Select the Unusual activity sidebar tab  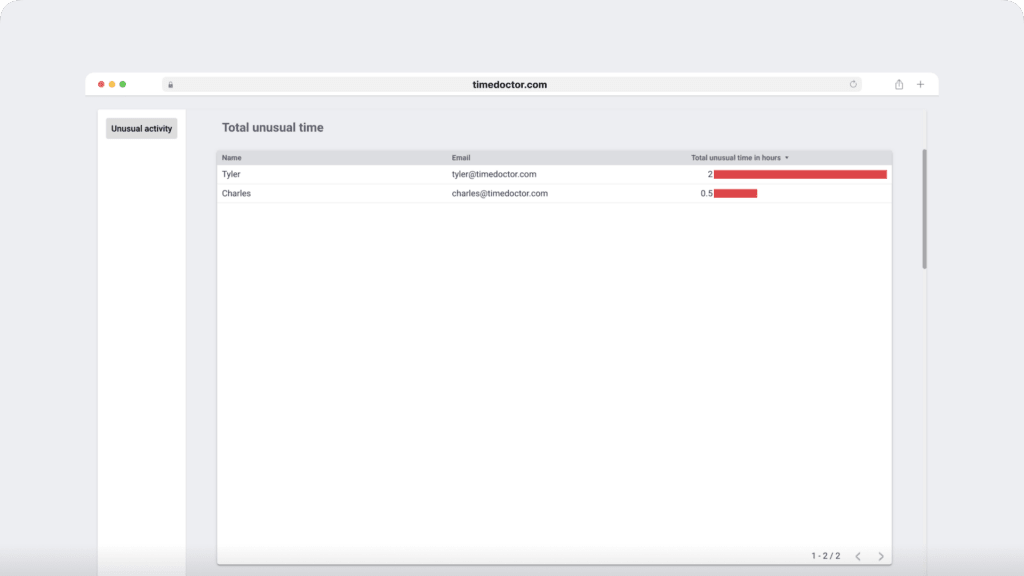click(141, 129)
